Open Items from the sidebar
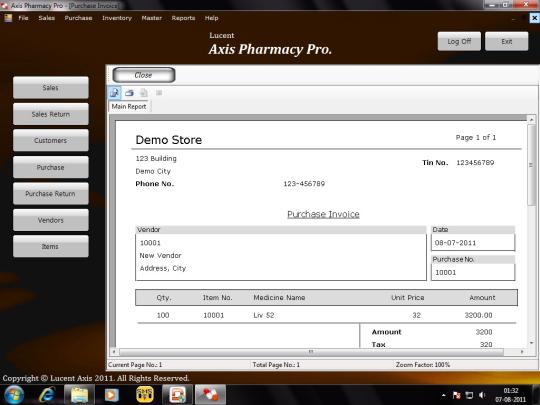This screenshot has height=405, width=540. pos(51,247)
